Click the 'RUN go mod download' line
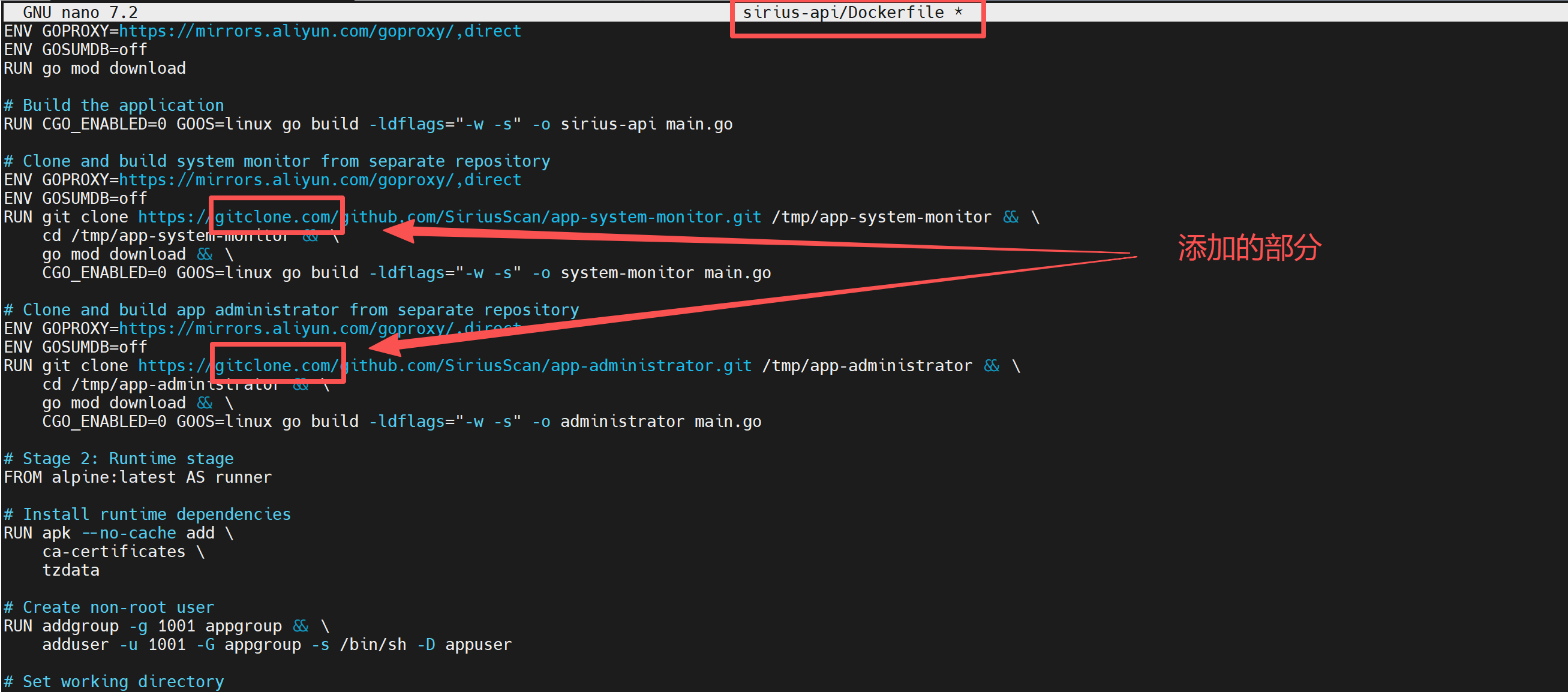Viewport: 1568px width, 692px height. (x=94, y=68)
